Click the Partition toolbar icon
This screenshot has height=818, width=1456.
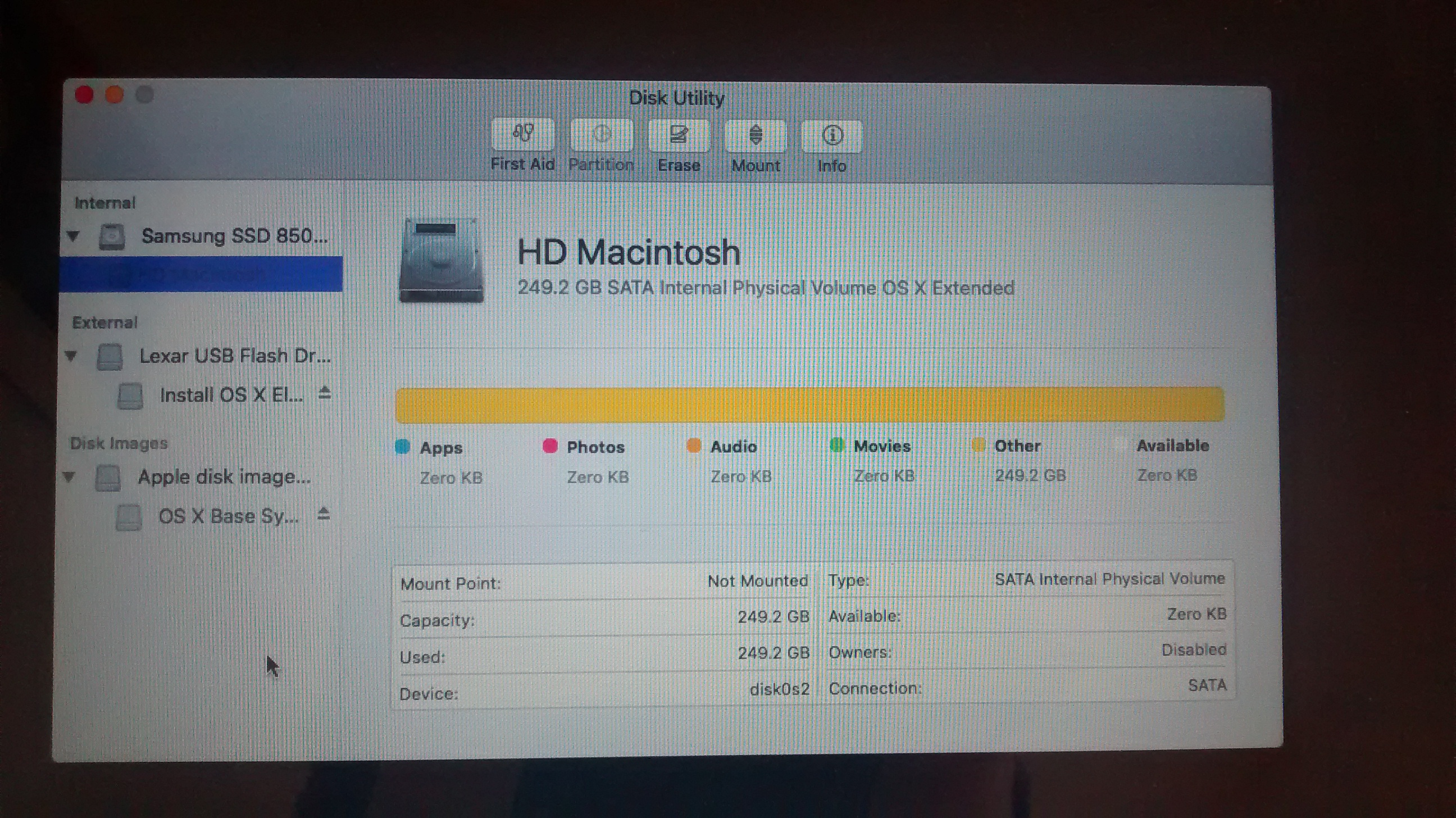tap(602, 135)
